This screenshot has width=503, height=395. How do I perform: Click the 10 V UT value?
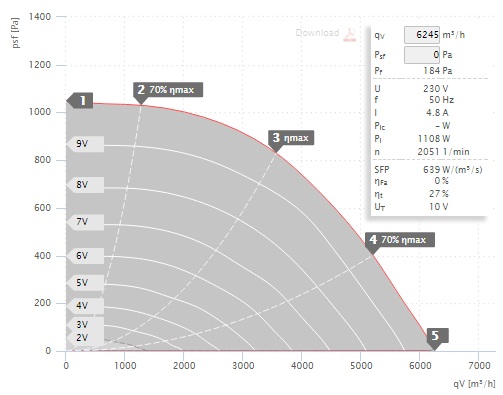(439, 207)
